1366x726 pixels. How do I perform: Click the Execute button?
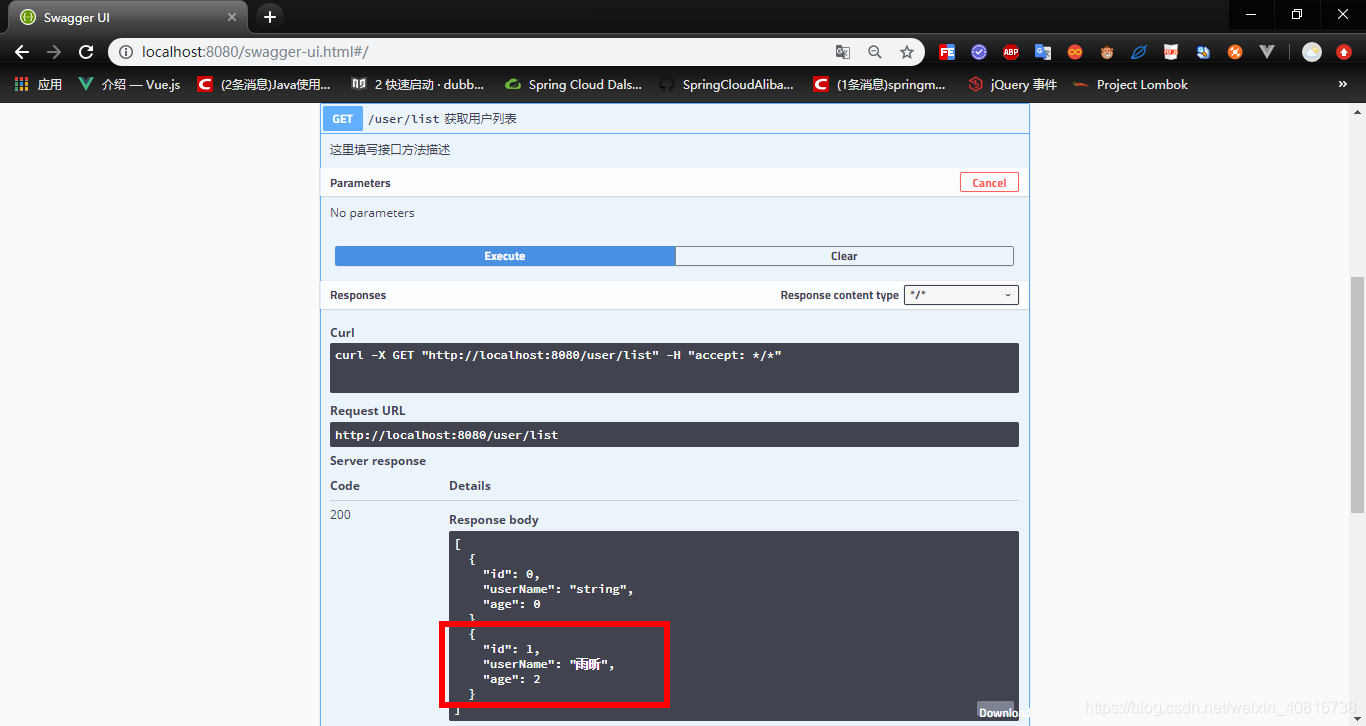tap(505, 256)
